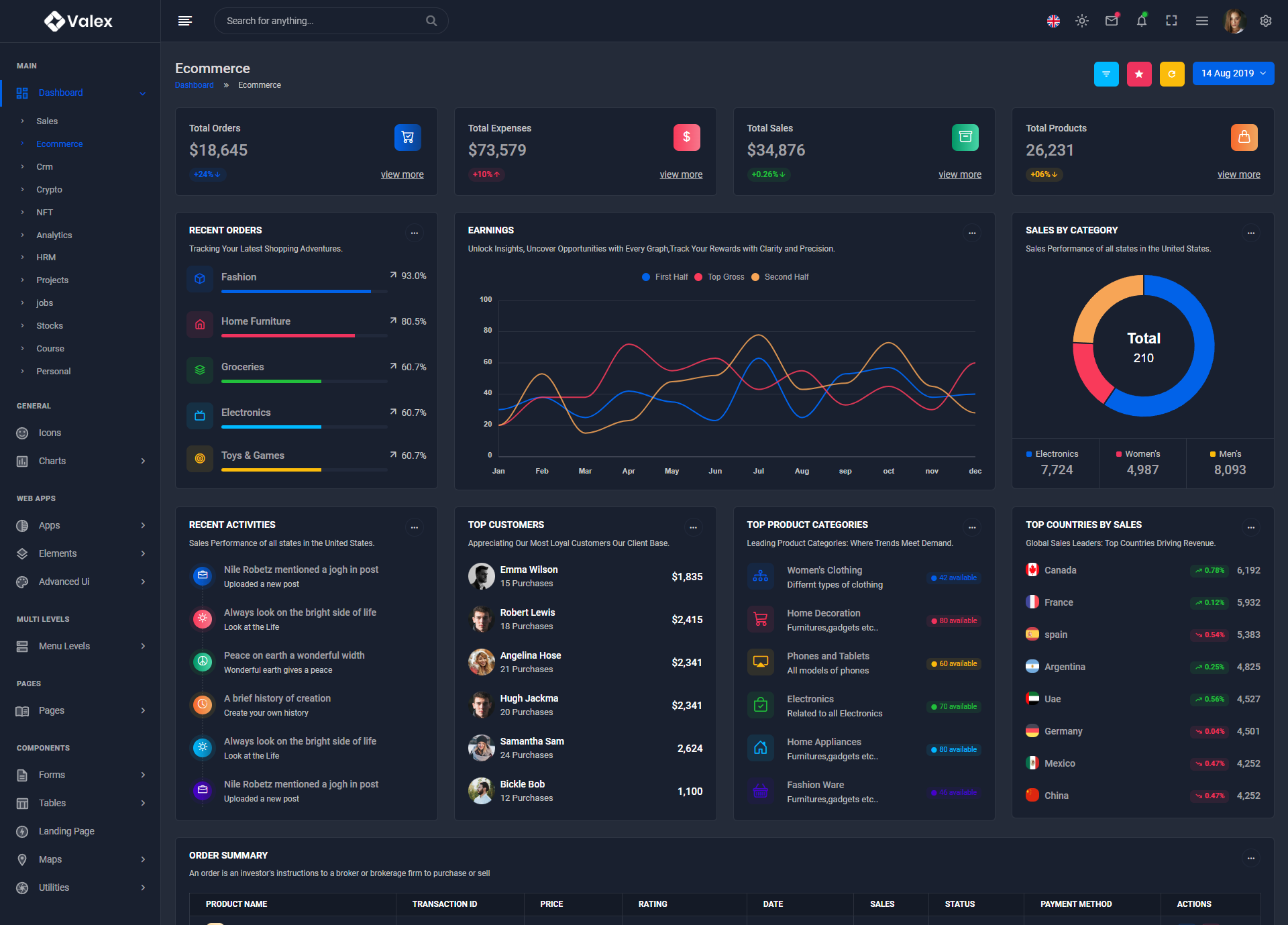Select Analytics in the sidebar menu
Viewport: 1288px width, 925px height.
click(x=54, y=235)
